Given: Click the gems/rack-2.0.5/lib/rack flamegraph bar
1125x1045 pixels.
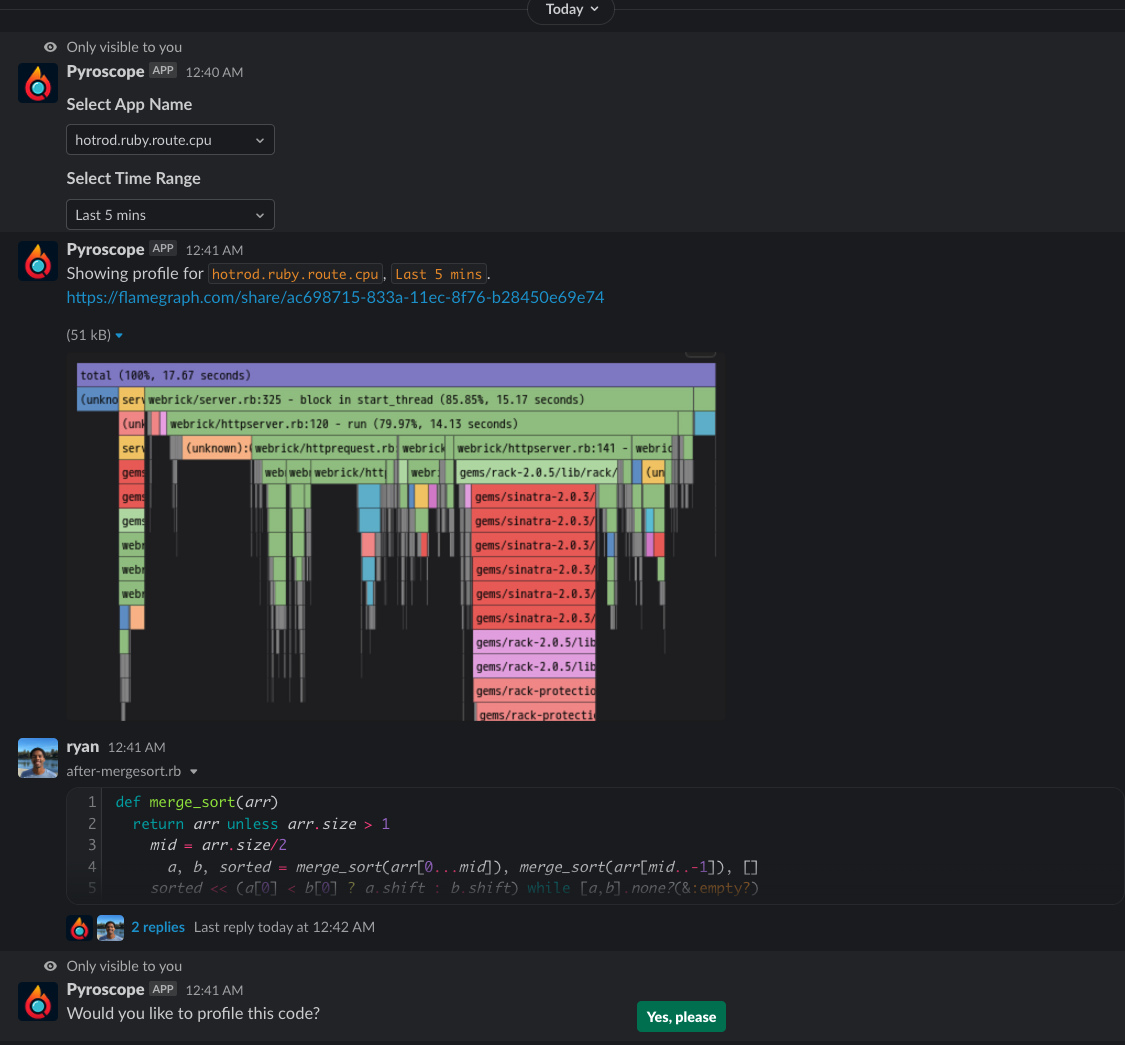Looking at the screenshot, I should 537,472.
